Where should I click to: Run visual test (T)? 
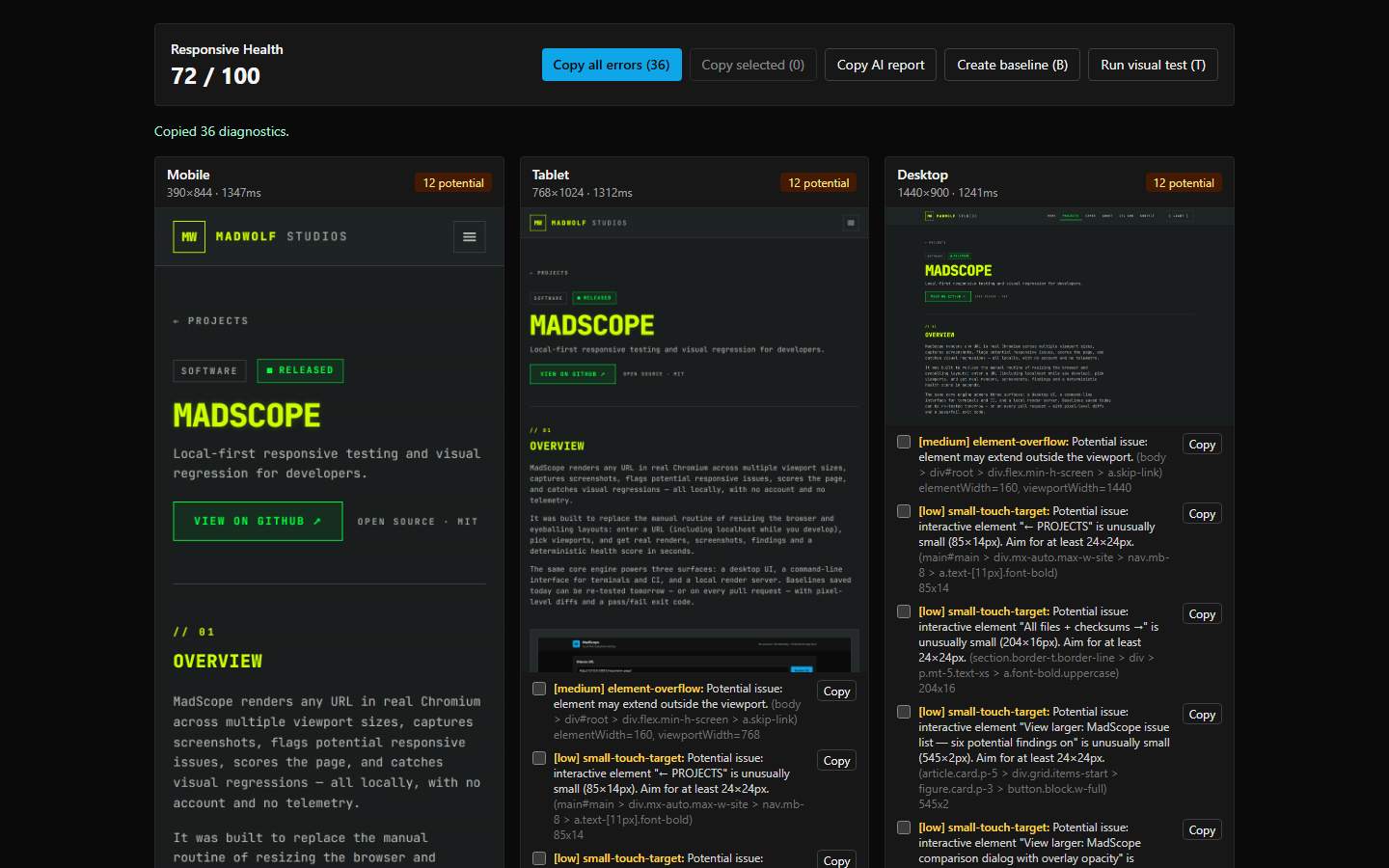pos(1153,65)
